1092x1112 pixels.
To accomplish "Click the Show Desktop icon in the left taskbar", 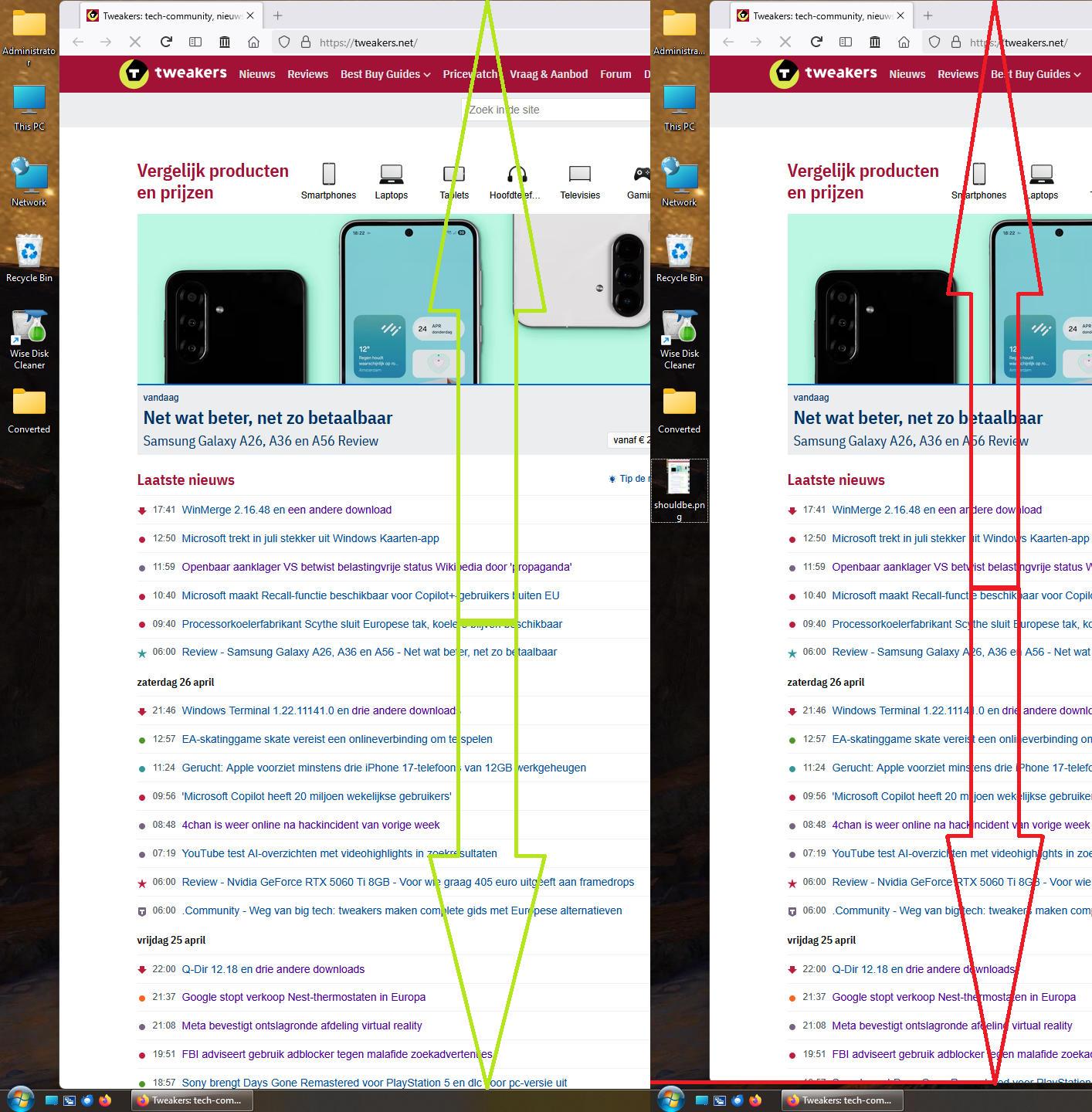I will point(52,1100).
